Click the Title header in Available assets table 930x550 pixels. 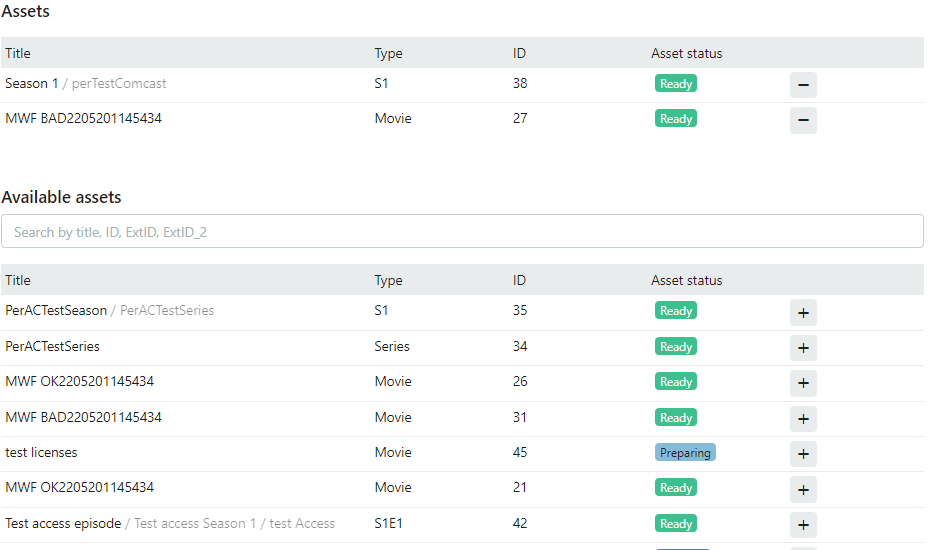tap(18, 280)
